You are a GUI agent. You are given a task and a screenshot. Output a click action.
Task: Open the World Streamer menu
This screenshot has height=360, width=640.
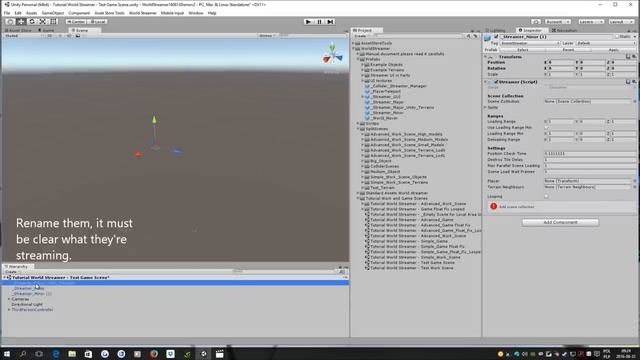coord(142,13)
